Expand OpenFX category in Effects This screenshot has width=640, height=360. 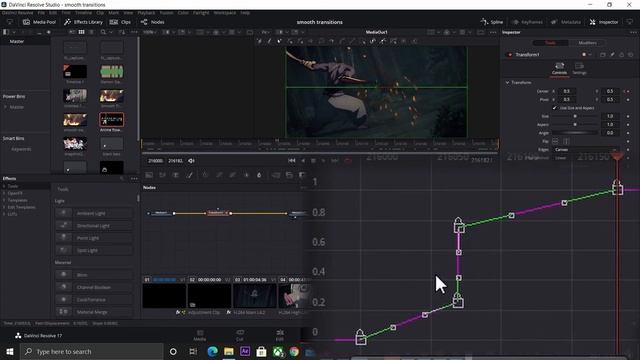click(4, 193)
